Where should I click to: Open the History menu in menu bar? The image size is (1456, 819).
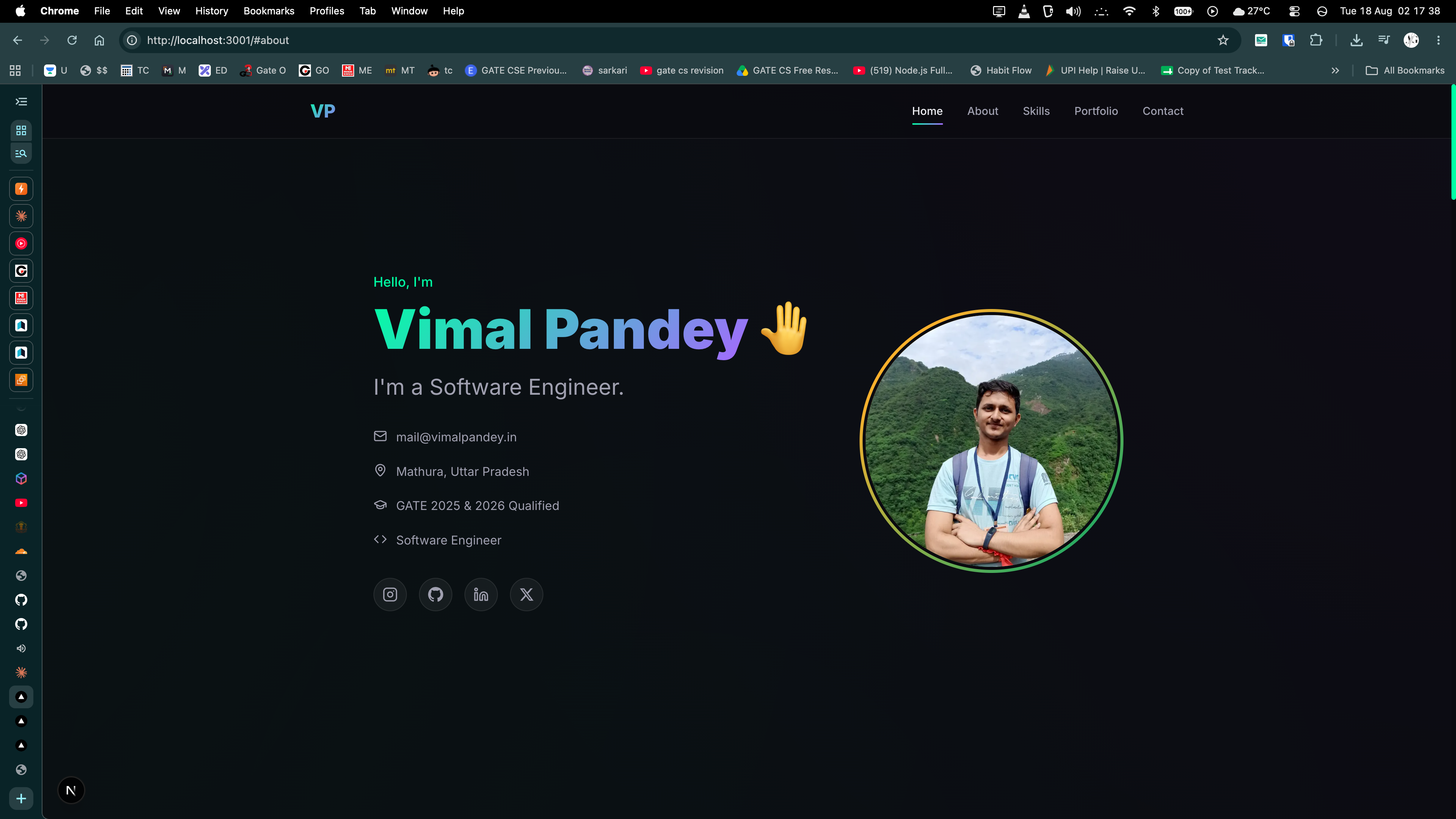(x=212, y=11)
